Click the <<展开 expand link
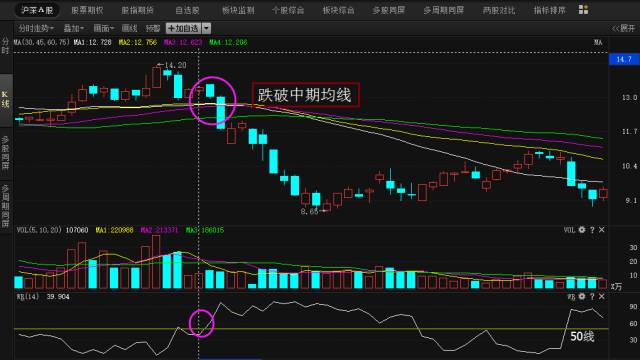Screen dimensions: 640x360 (624, 28)
